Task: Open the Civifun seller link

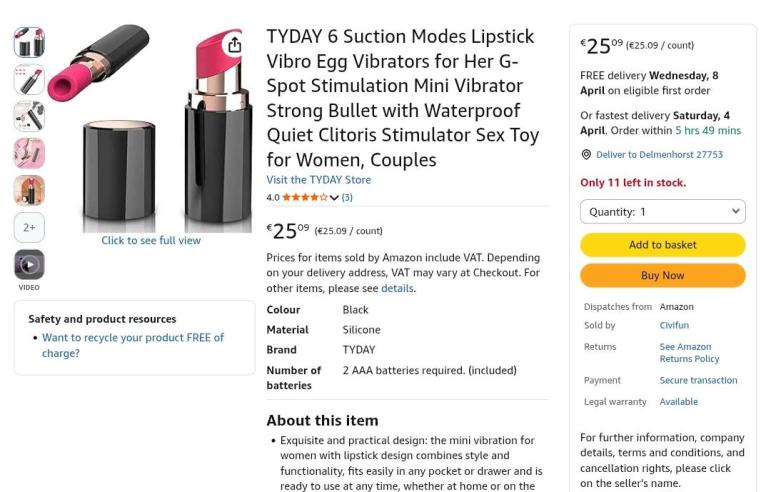Action: 674,325
